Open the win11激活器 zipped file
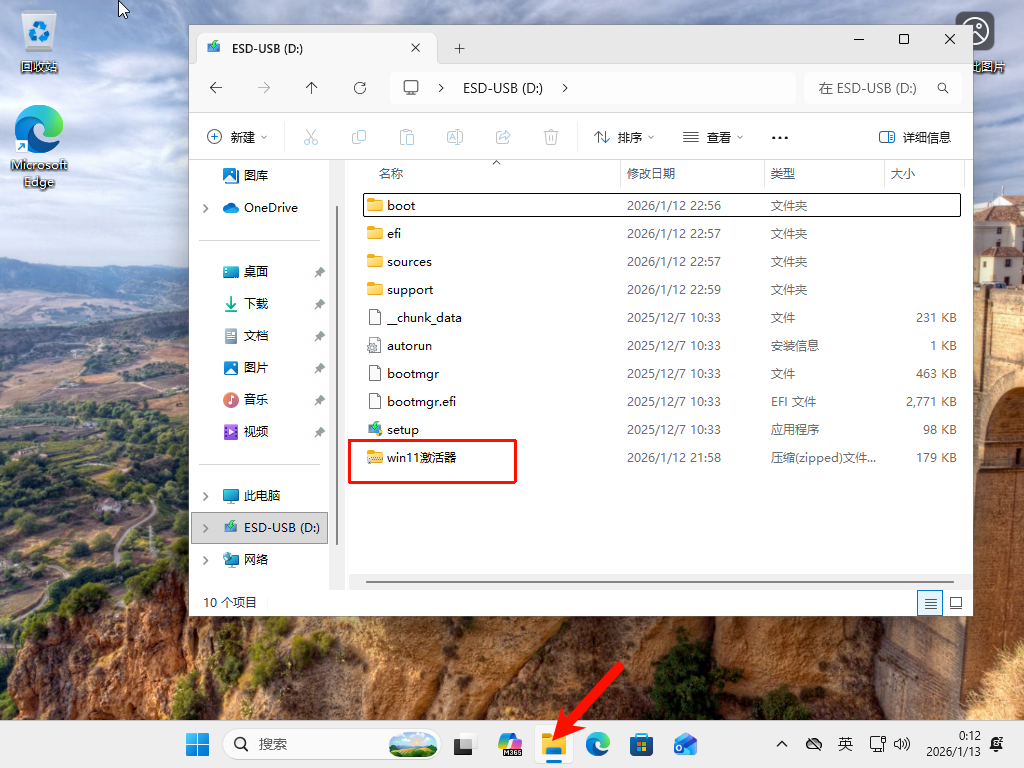1024x768 pixels. pos(421,457)
